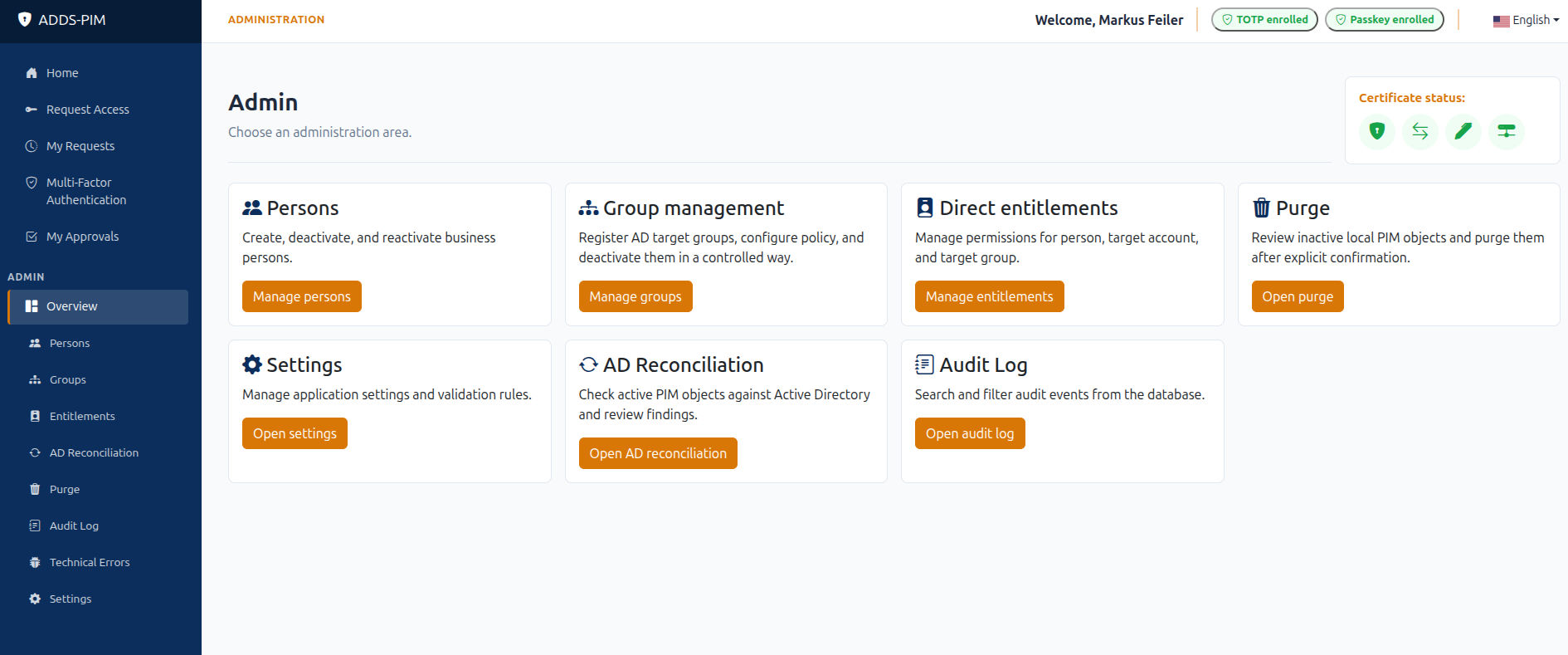Click the gear icon beside sidebar Settings
The width and height of the screenshot is (1568, 655).
pyautogui.click(x=35, y=599)
